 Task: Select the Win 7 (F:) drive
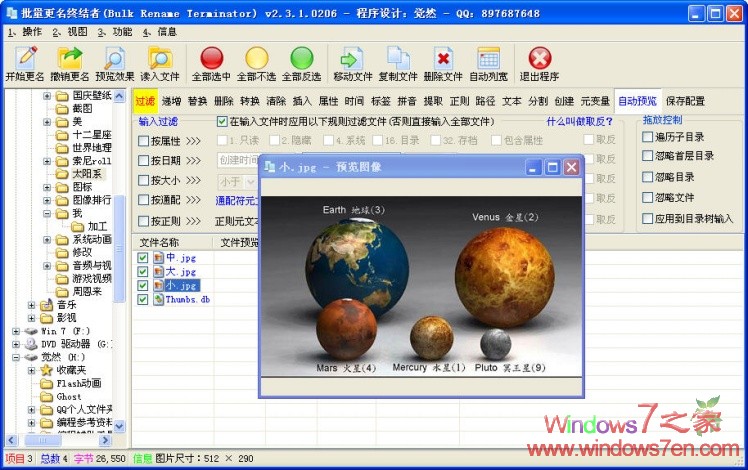click(65, 331)
